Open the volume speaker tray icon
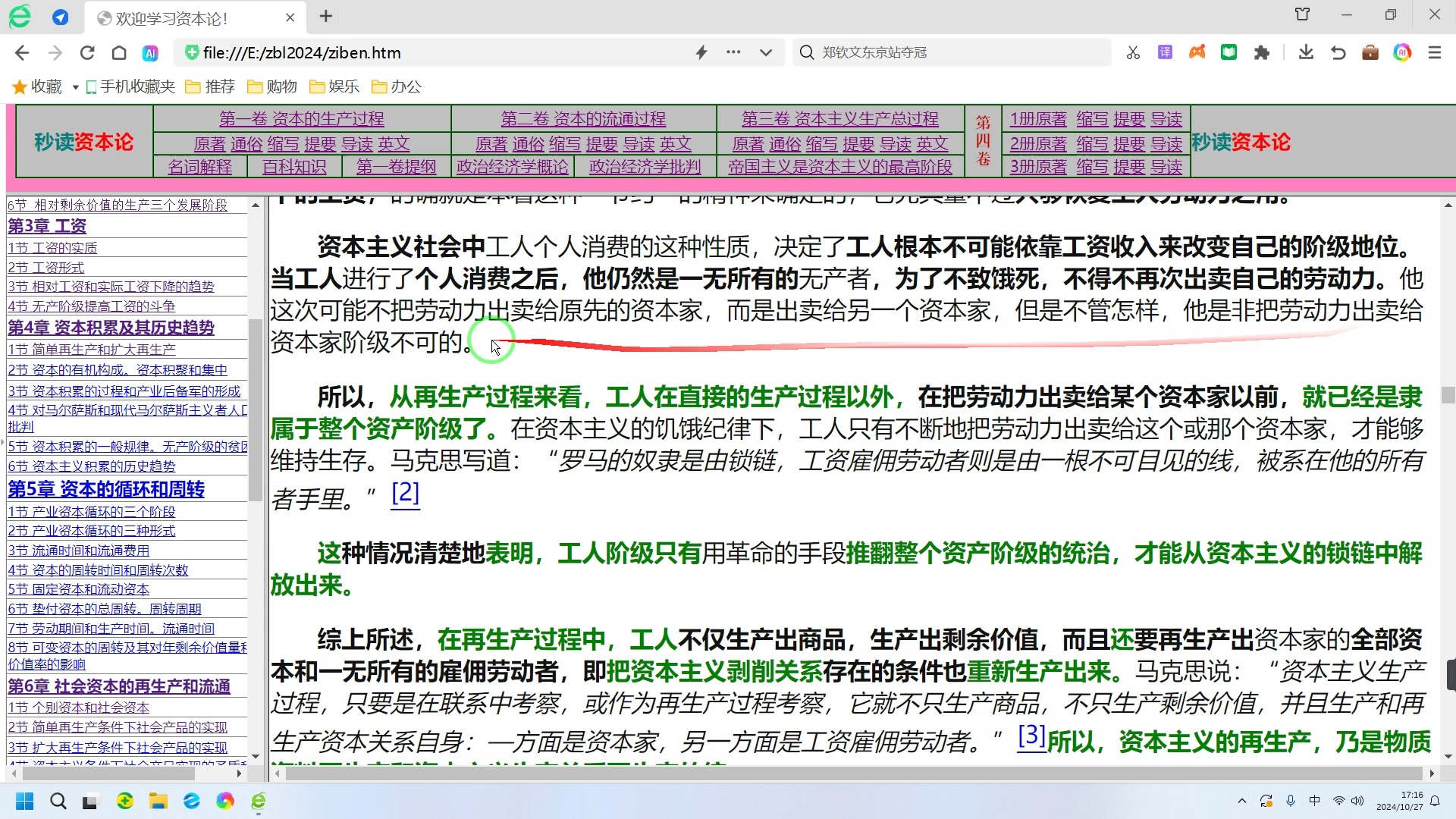 [1357, 801]
